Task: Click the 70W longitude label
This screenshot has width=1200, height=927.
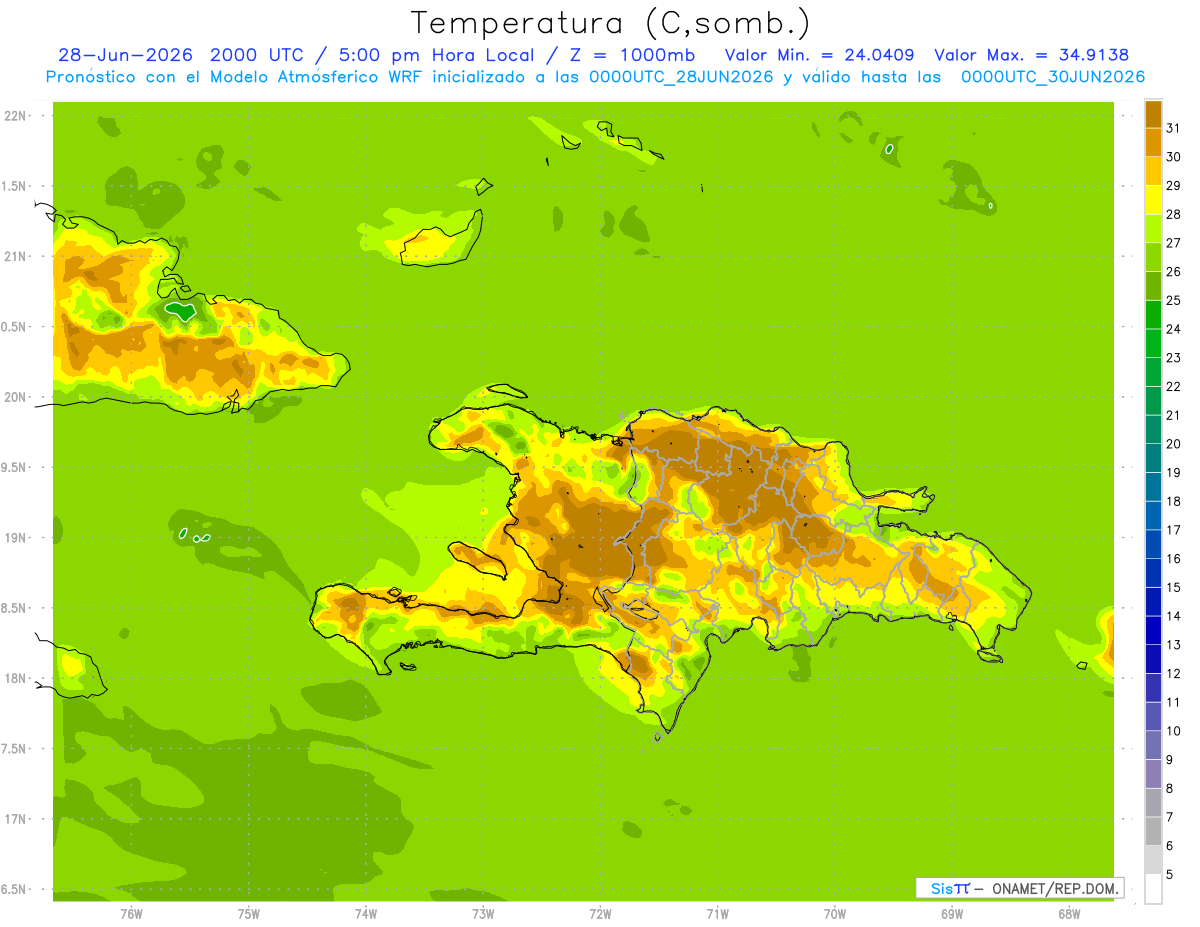Action: pyautogui.click(x=834, y=913)
